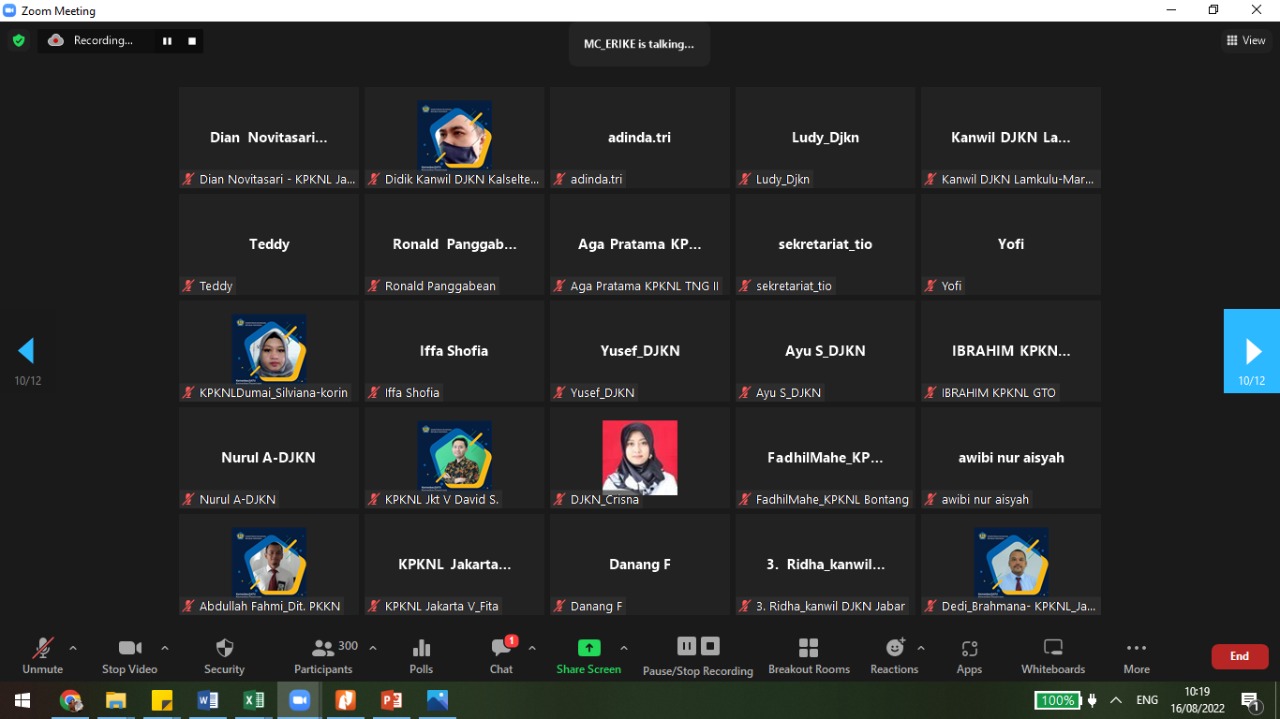The image size is (1280, 719).
Task: Open the Security shield options
Action: pos(224,656)
